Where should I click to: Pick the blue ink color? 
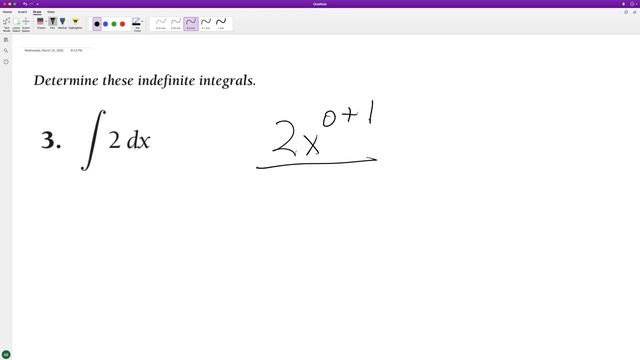105,24
